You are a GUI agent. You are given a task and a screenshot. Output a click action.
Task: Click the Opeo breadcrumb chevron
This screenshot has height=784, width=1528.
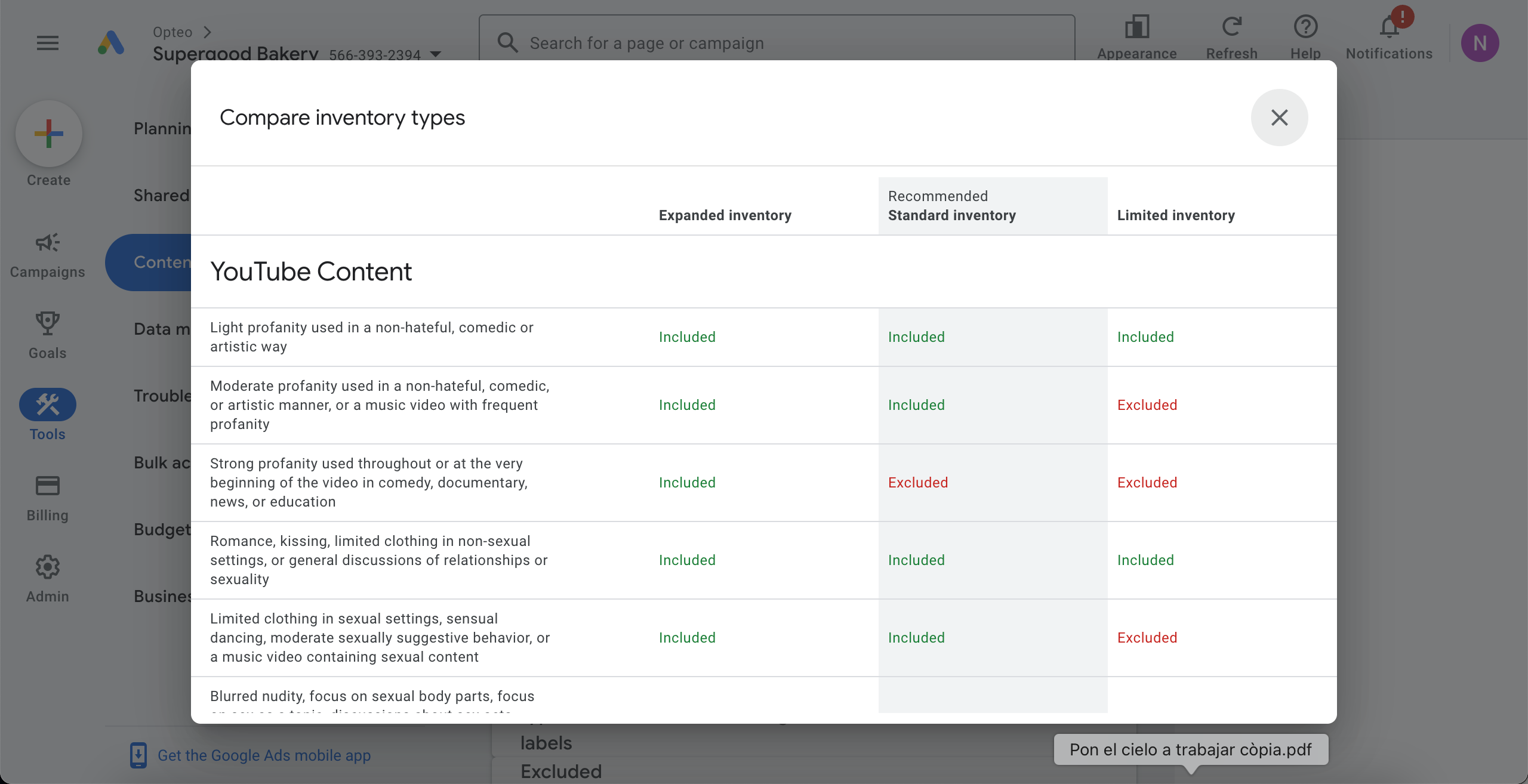[x=208, y=32]
